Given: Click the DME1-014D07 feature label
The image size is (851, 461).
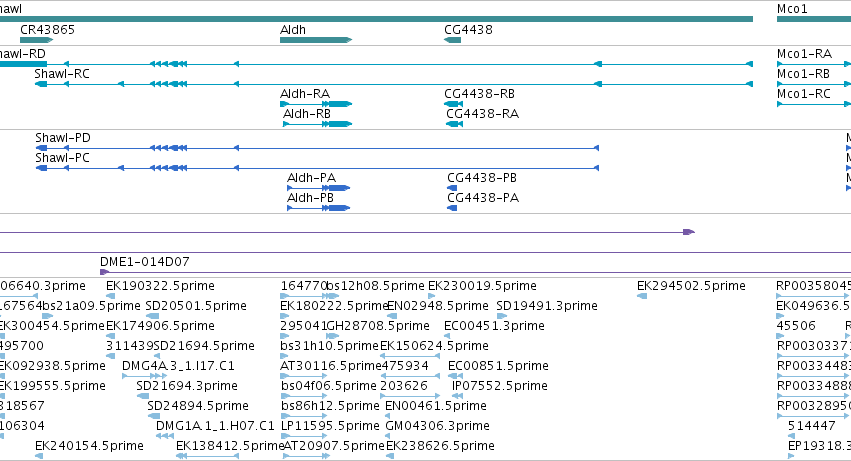Looking at the screenshot, I should coord(145,262).
